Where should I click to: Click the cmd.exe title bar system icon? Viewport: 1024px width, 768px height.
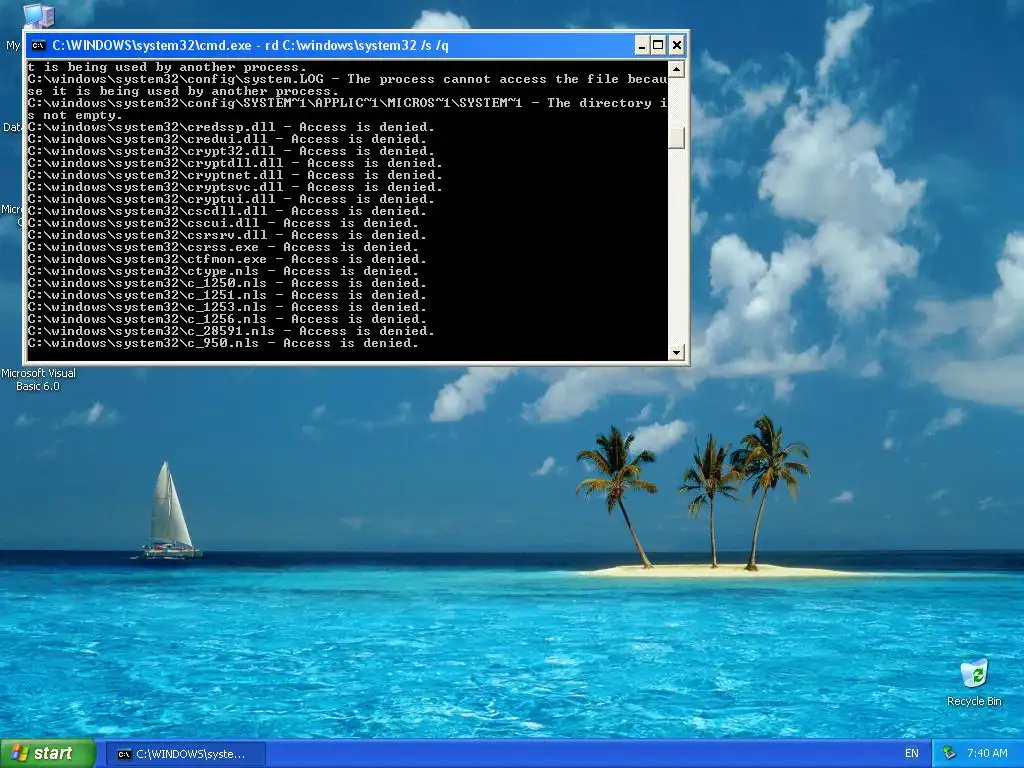(x=39, y=46)
